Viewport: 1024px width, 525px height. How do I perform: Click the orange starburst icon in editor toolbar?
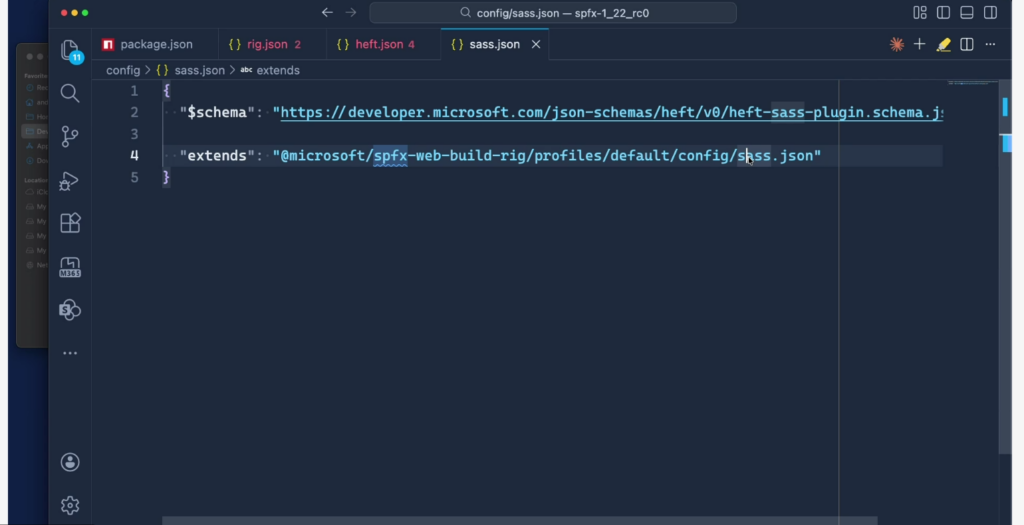(897, 45)
